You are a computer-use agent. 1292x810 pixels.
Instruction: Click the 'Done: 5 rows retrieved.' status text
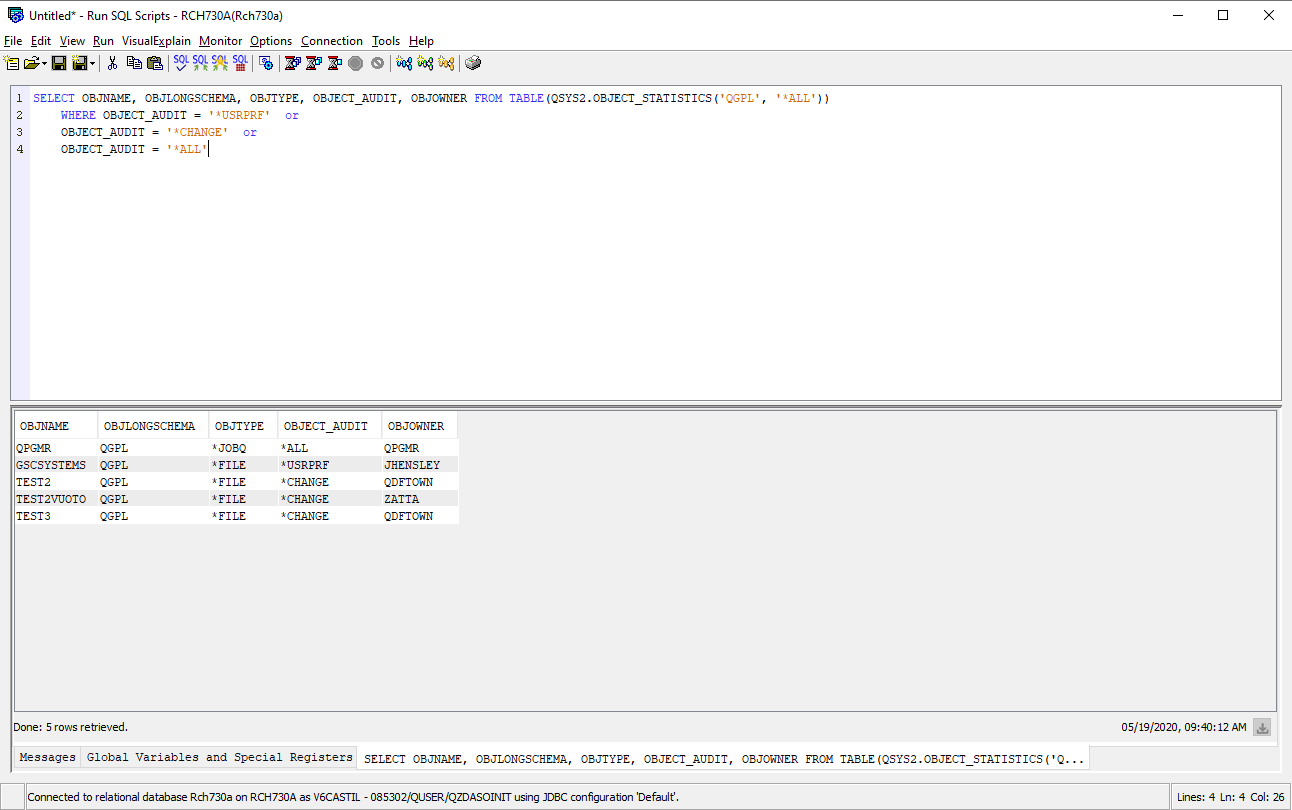(70, 727)
